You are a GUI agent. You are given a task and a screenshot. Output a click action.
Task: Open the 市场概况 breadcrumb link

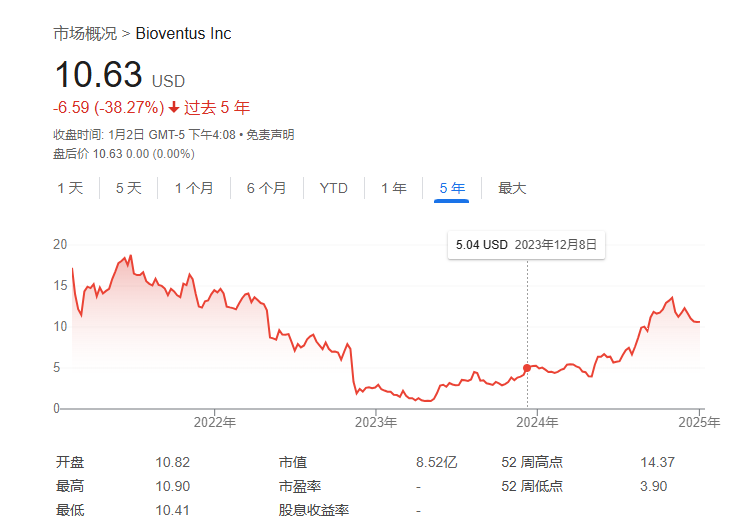[x=85, y=34]
